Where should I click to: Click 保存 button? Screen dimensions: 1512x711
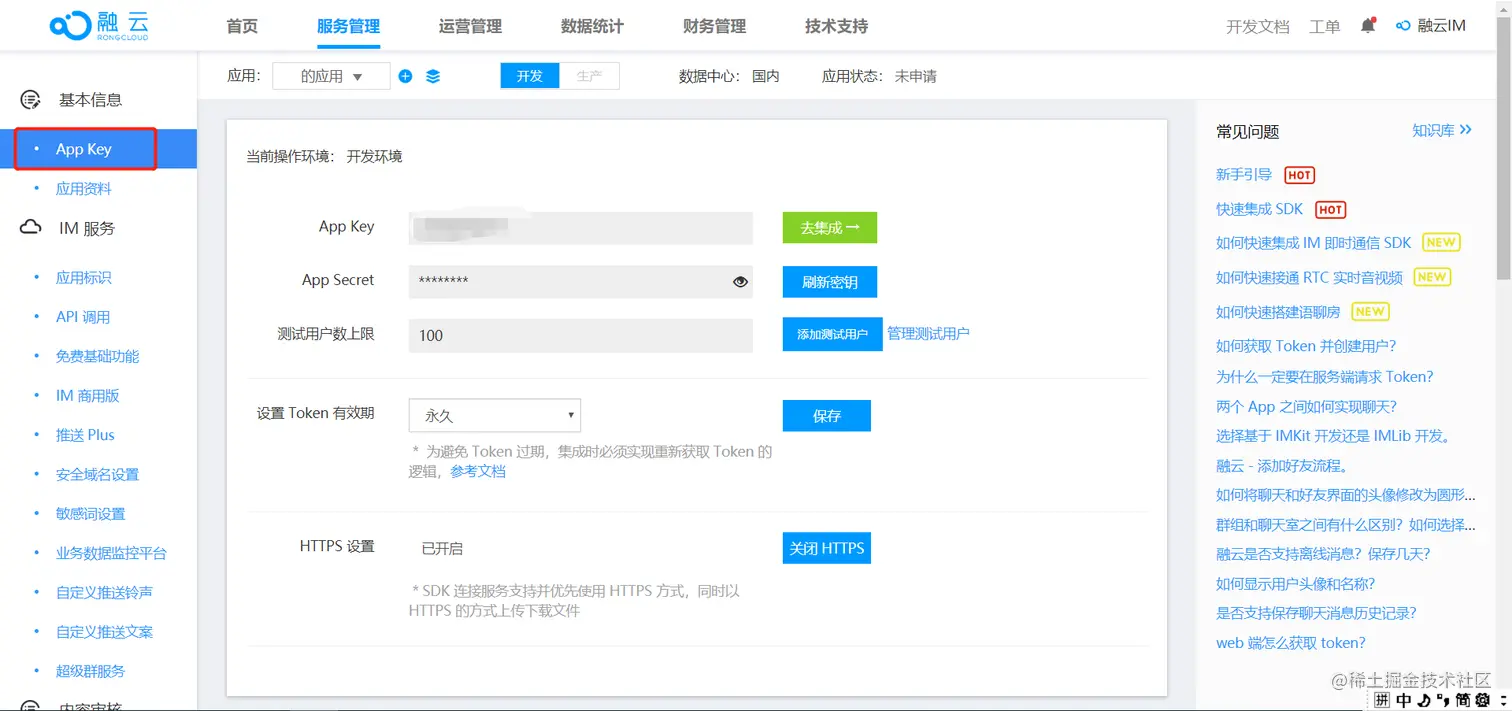tap(826, 416)
